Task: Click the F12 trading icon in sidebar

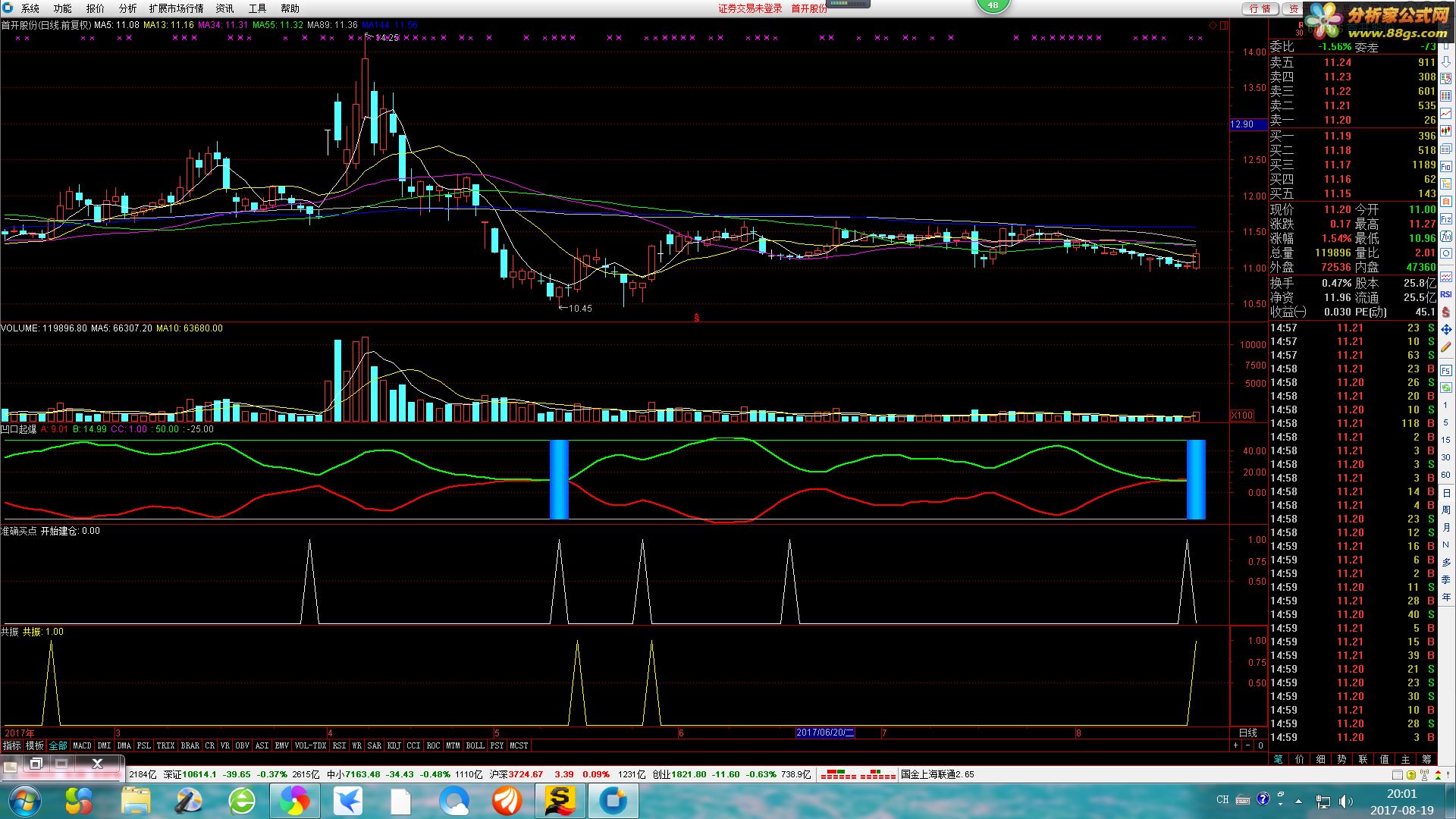Action: click(x=1446, y=218)
